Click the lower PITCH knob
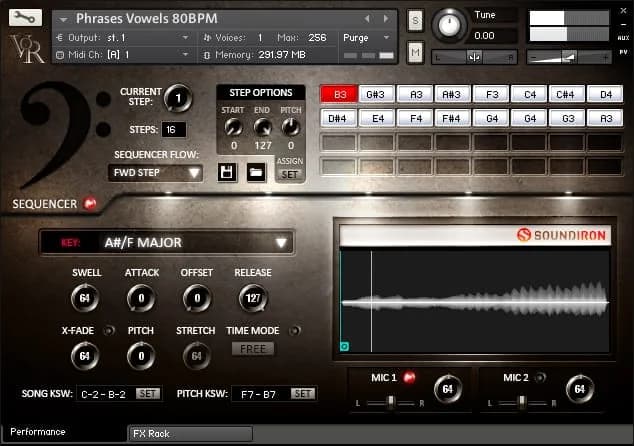This screenshot has height=446, width=634. point(141,356)
